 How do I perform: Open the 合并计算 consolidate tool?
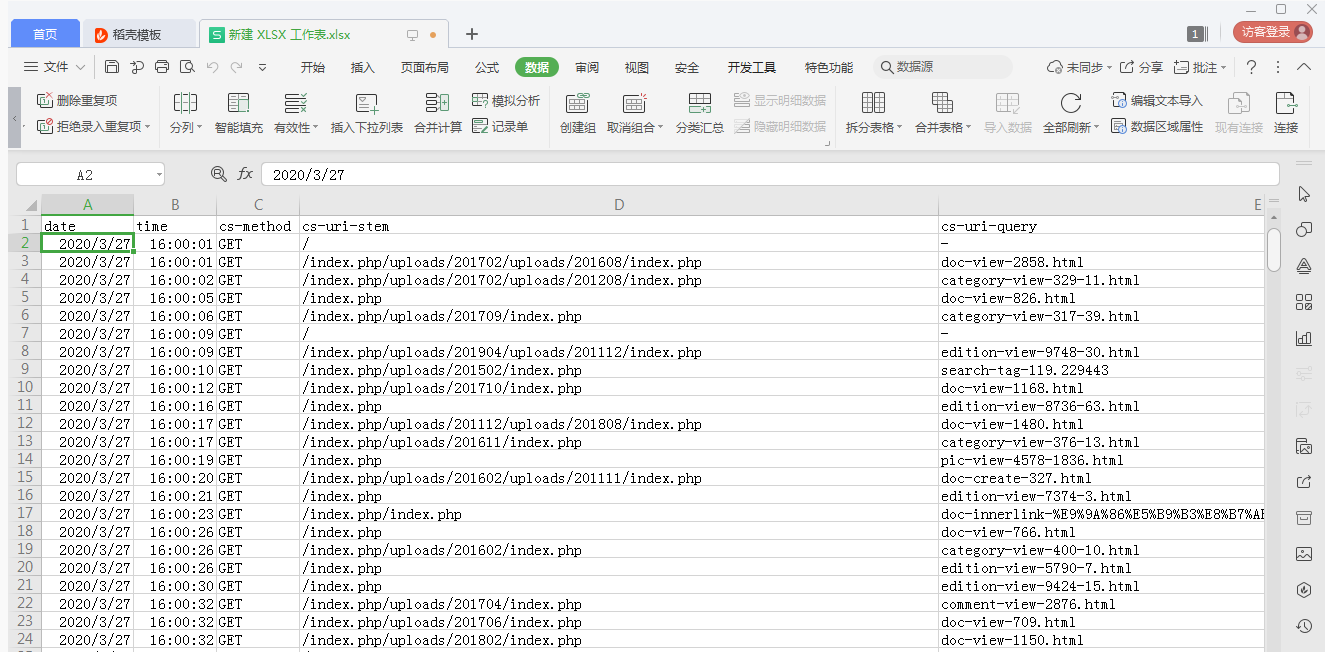tap(437, 103)
